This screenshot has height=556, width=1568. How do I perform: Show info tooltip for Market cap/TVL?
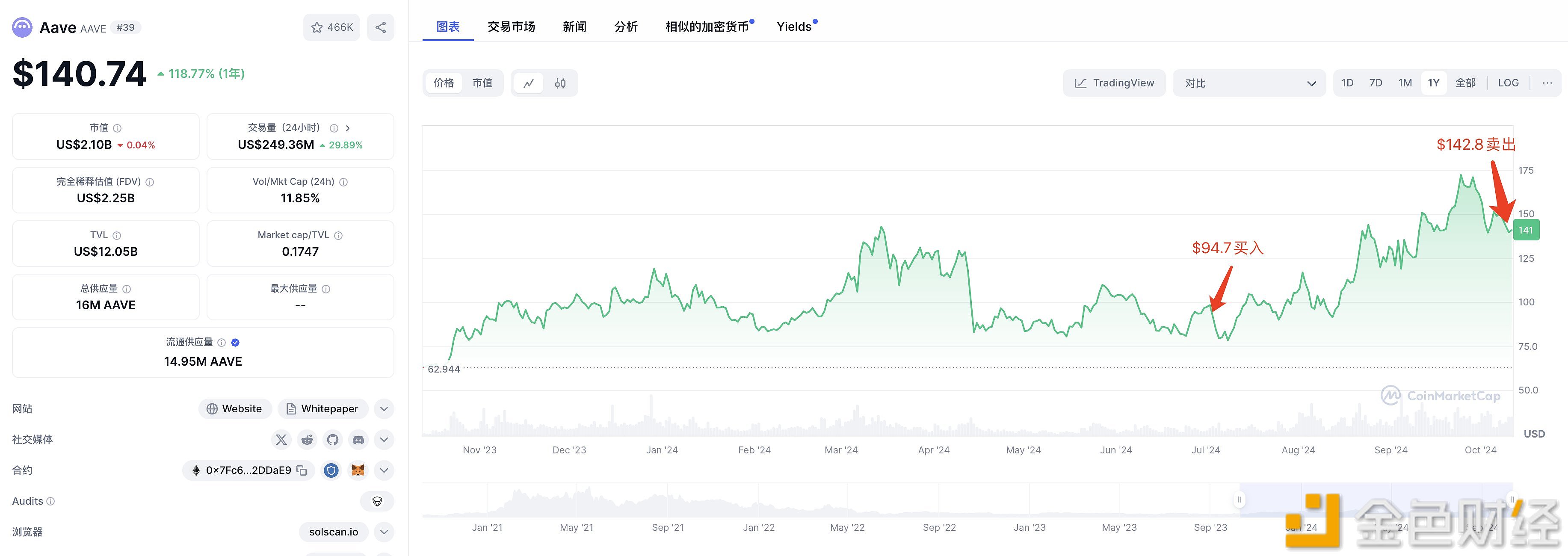tap(338, 236)
